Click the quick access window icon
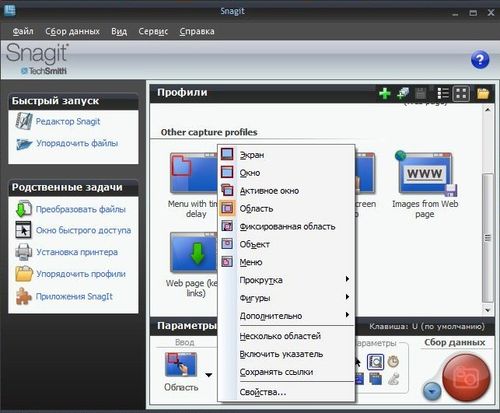This screenshot has height=413, width=500. pos(23,230)
